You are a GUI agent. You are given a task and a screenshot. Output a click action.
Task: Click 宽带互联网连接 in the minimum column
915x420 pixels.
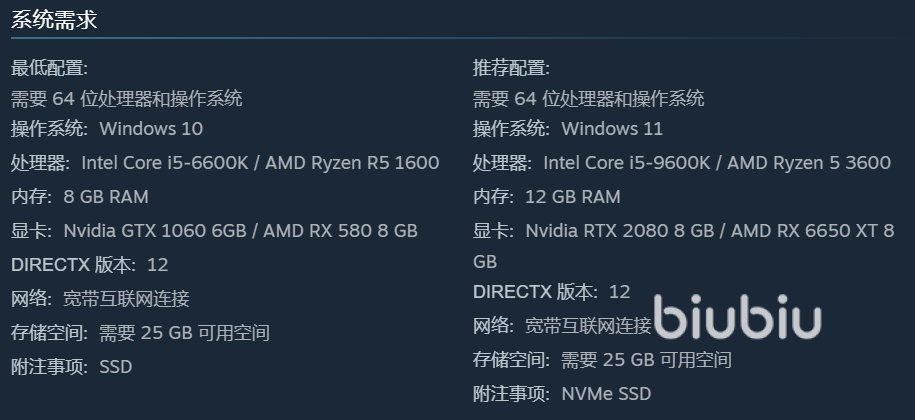(x=126, y=299)
